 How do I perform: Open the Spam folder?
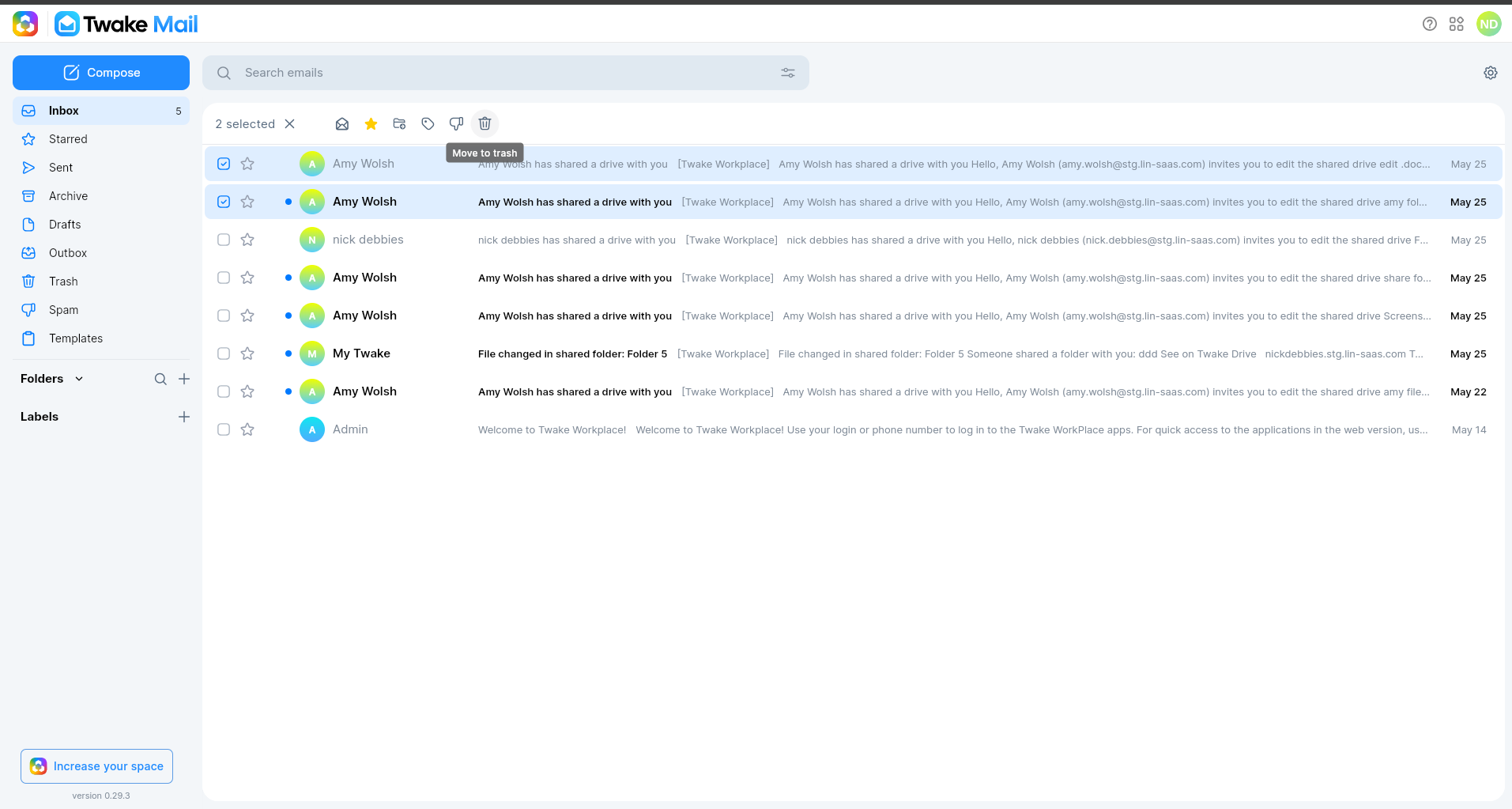[101, 310]
